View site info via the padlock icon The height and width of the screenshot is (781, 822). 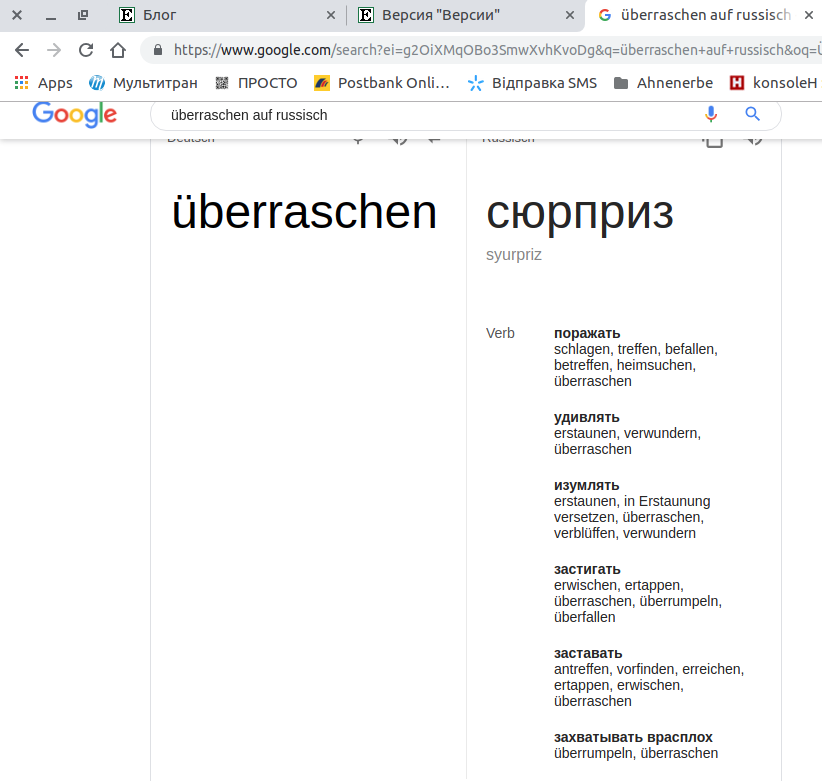157,50
